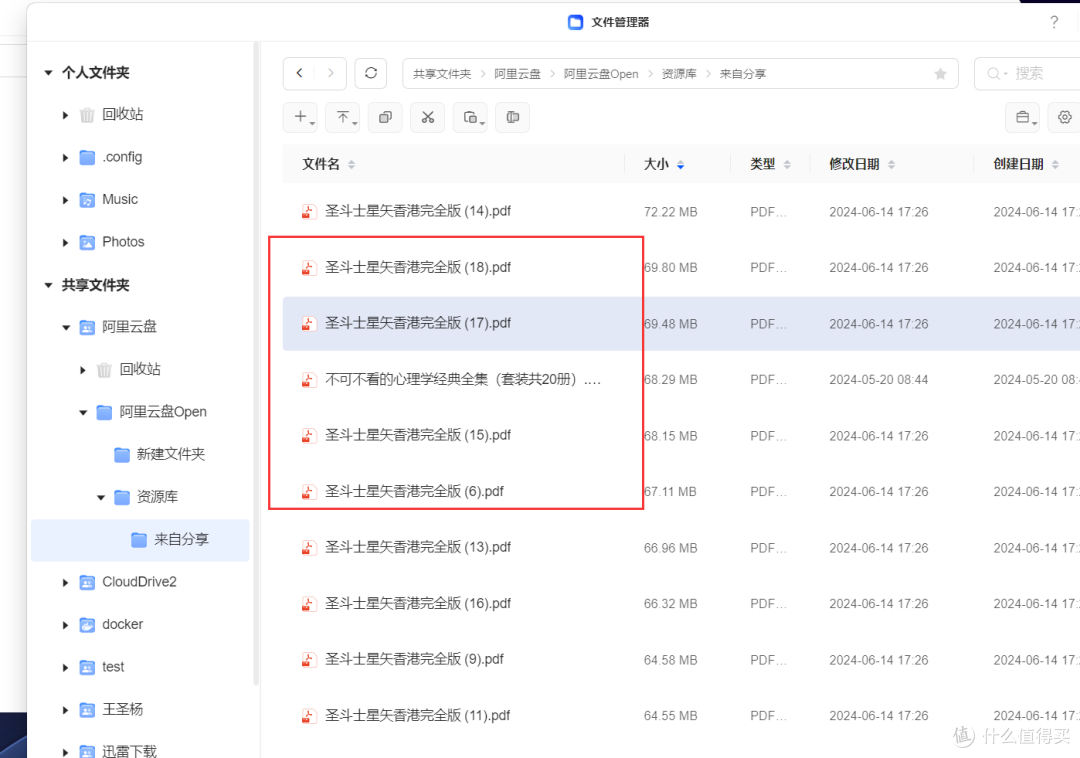Select file 圣斗士星矢香港完全版 (15).pdf
Image resolution: width=1080 pixels, height=758 pixels.
point(417,435)
